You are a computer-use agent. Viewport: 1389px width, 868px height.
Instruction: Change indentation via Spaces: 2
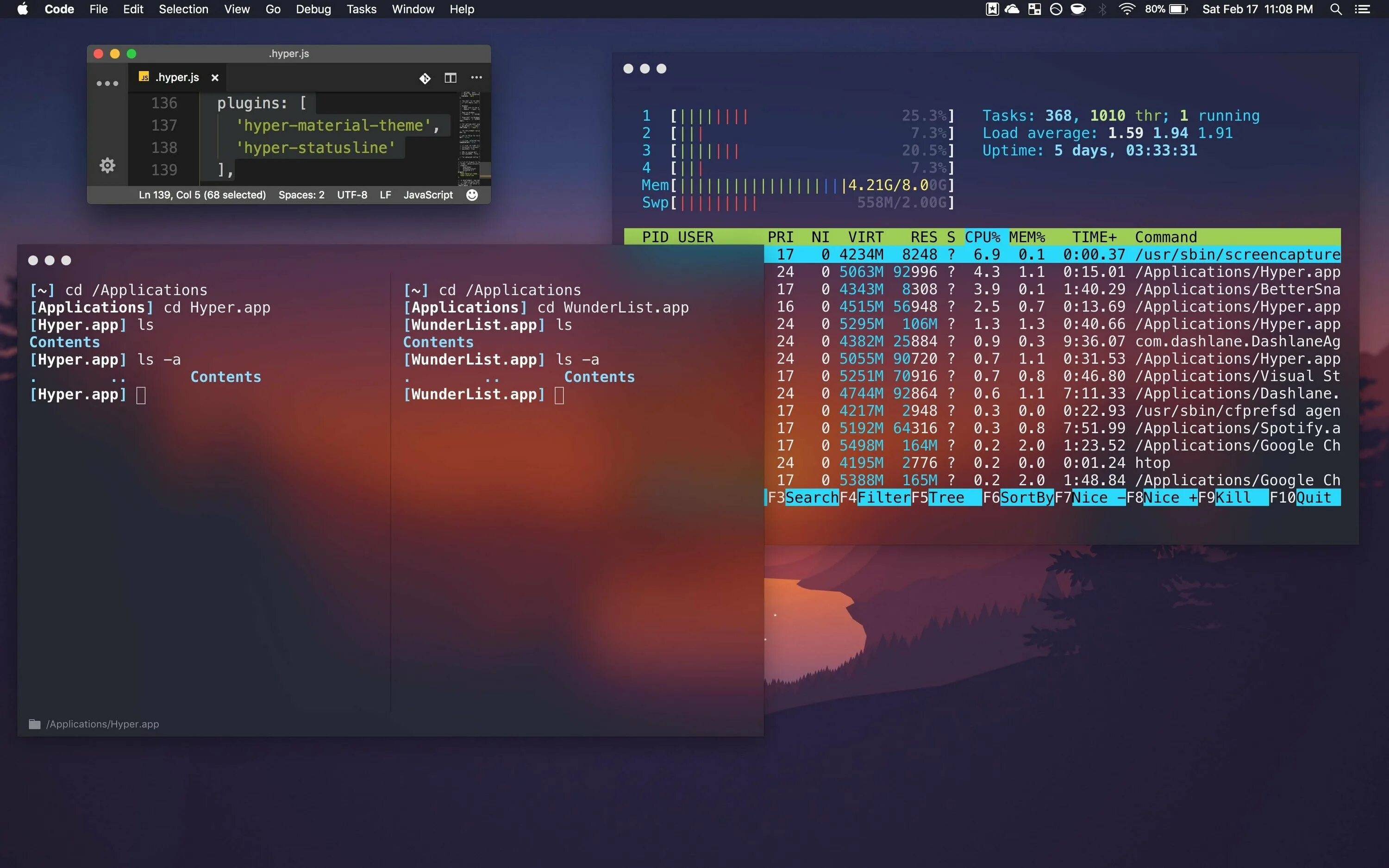pos(301,195)
